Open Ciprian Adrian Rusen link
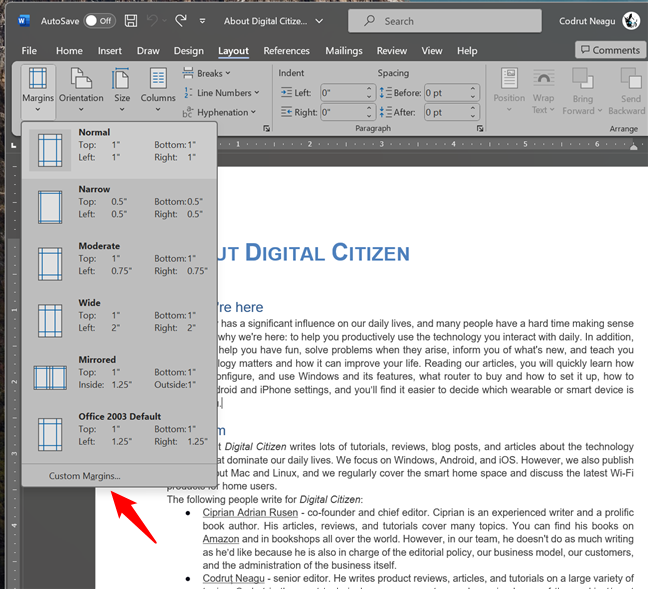Image resolution: width=648 pixels, height=589 pixels. 250,513
